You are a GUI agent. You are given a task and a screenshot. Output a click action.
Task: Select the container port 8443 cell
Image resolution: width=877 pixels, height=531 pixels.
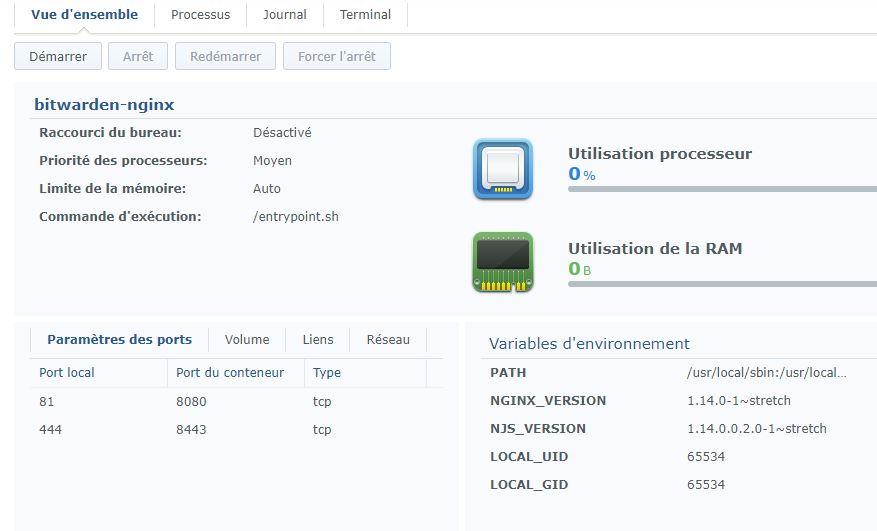[x=191, y=430]
